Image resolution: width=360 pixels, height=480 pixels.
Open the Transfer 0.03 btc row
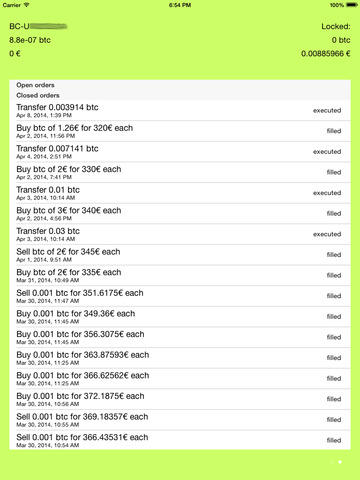180,235
